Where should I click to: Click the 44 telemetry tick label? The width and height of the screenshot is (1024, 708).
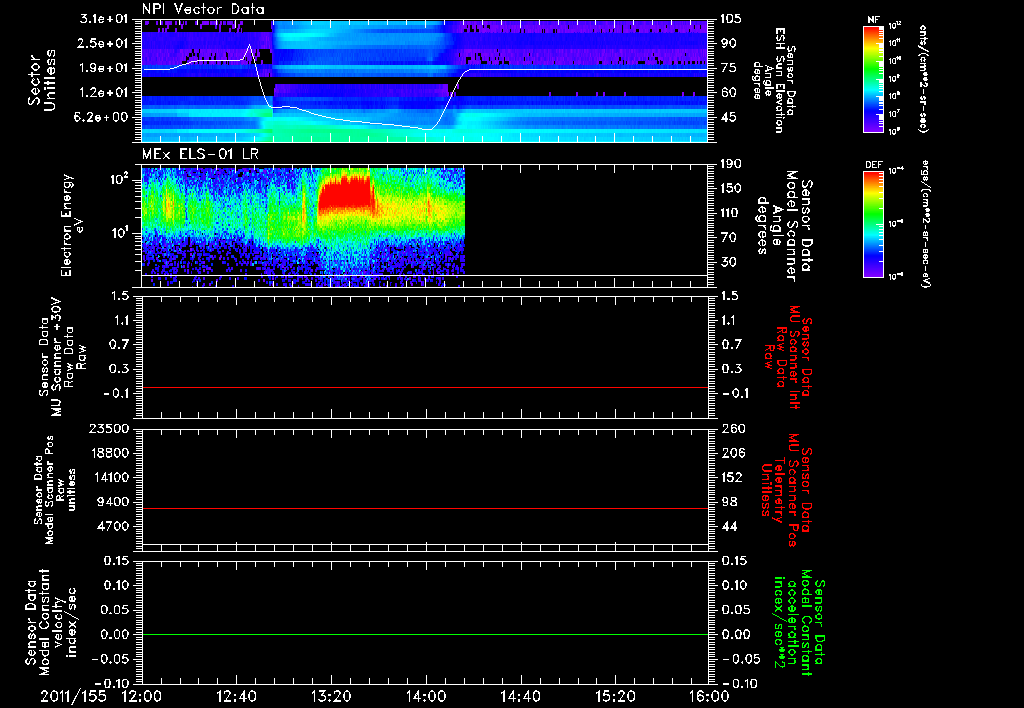coord(729,526)
